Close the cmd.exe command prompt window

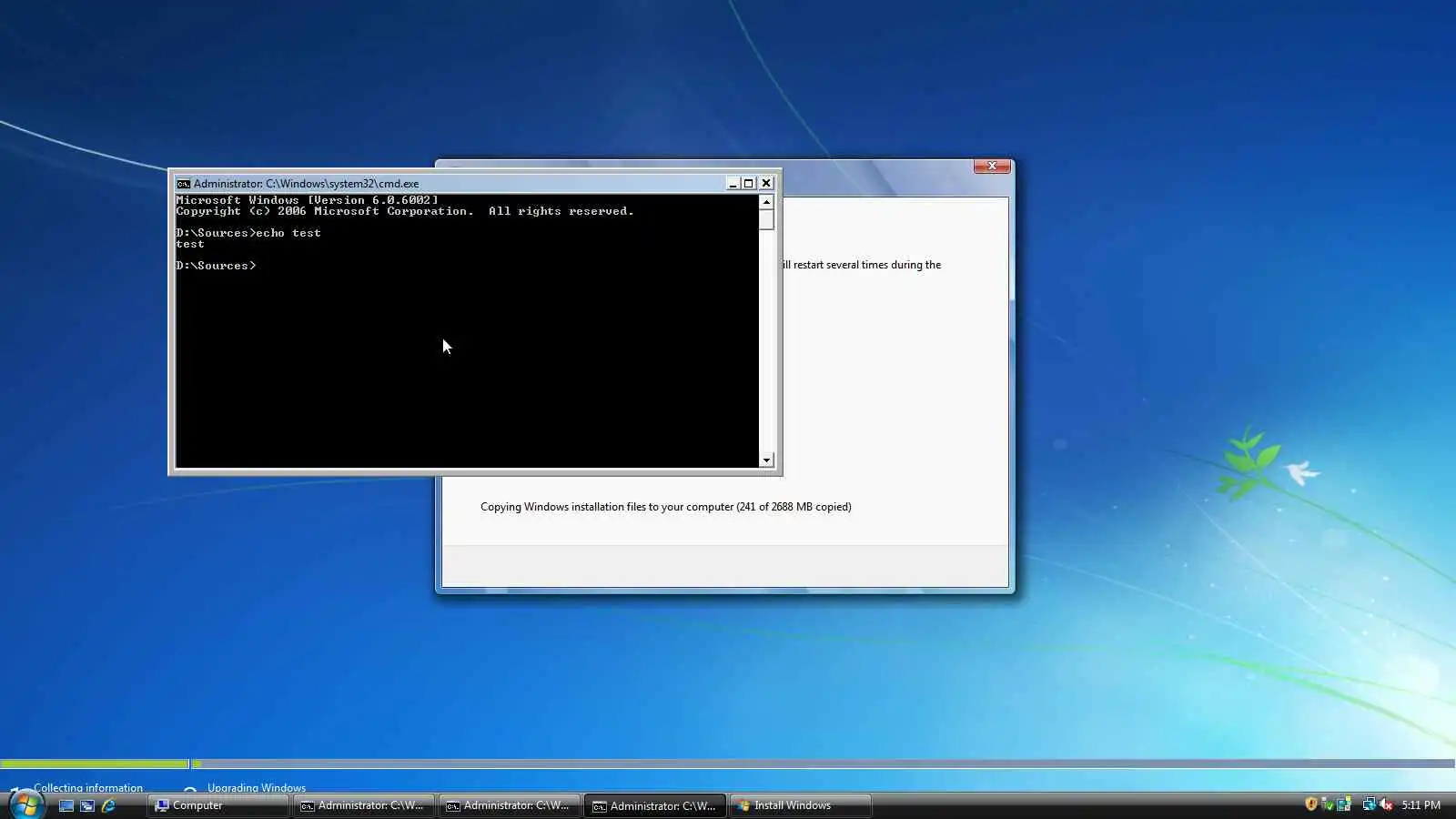766,183
